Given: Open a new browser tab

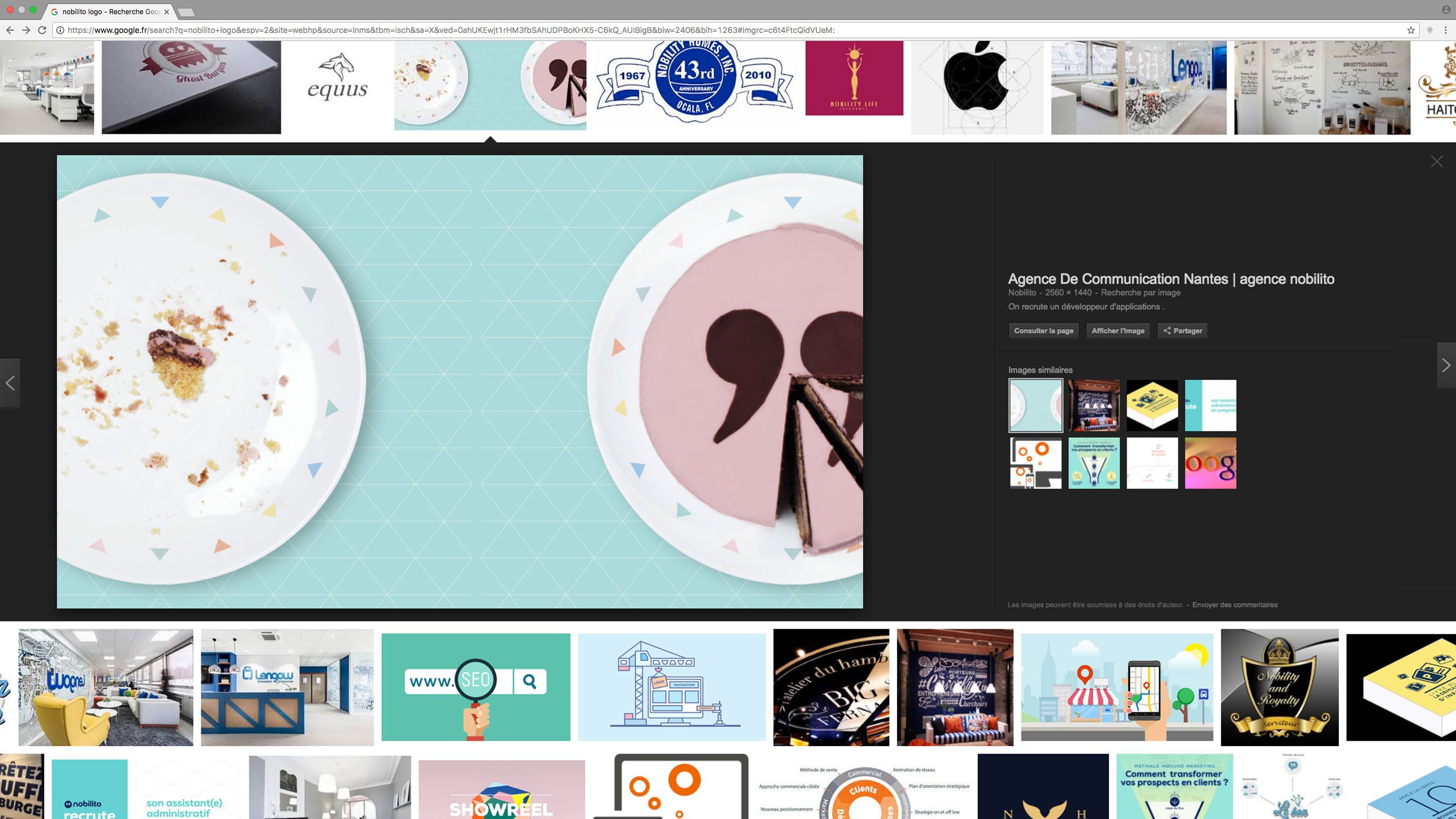Looking at the screenshot, I should coord(185,12).
